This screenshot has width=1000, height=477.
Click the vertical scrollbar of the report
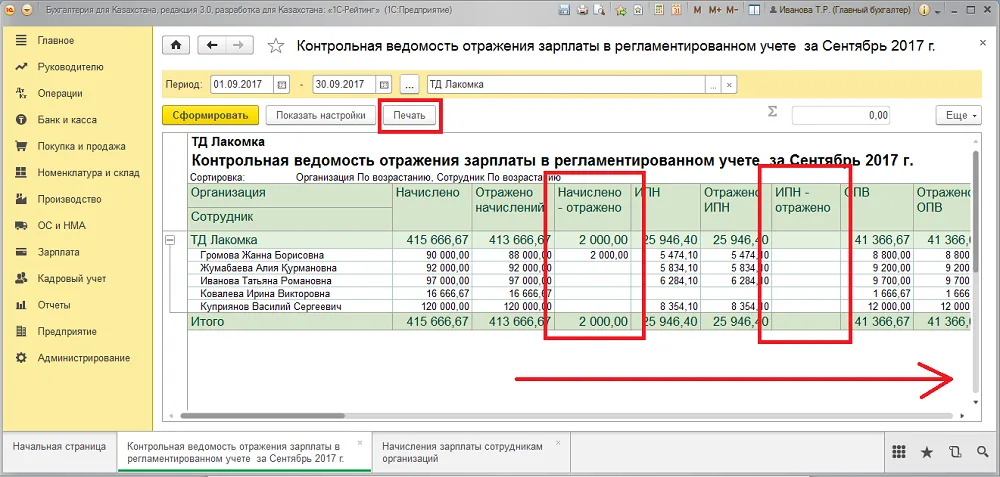[x=975, y=210]
